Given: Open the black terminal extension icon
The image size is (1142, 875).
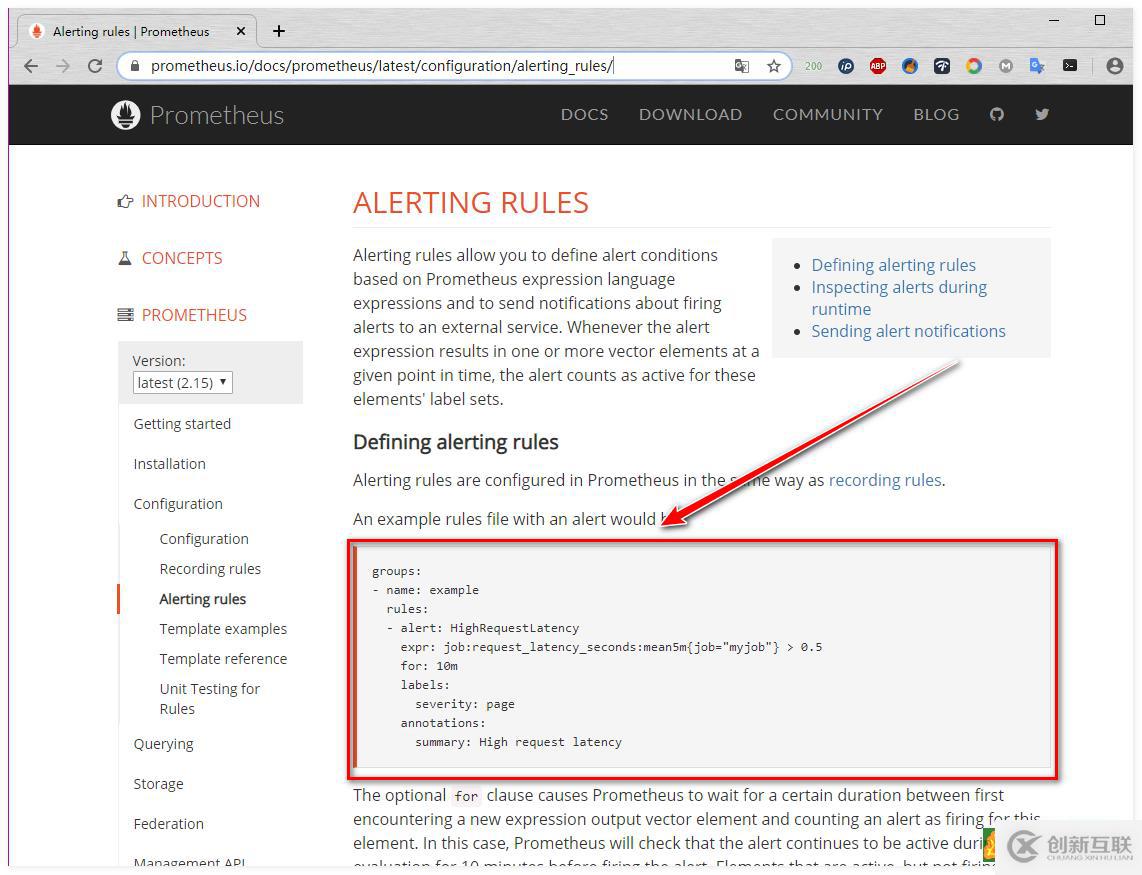Looking at the screenshot, I should pos(1070,66).
